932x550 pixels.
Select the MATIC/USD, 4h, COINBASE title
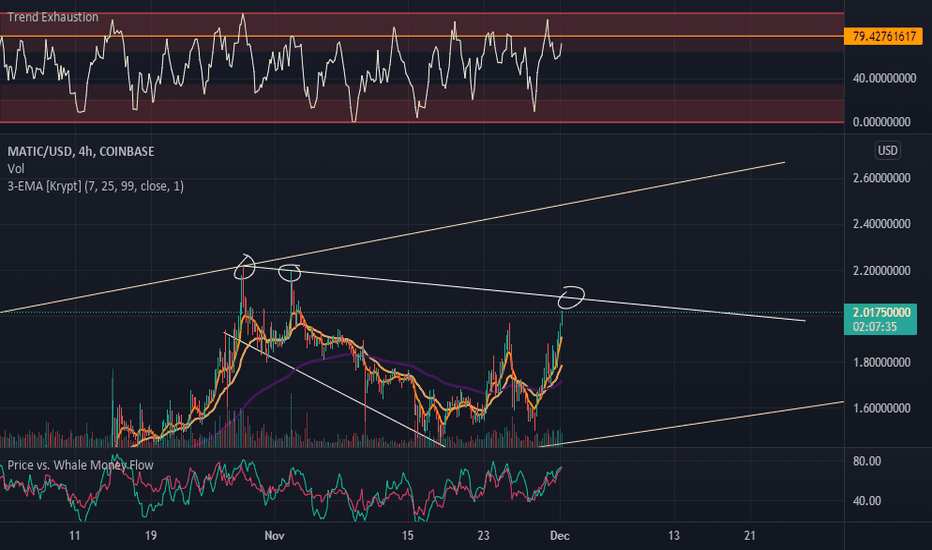pyautogui.click(x=81, y=152)
